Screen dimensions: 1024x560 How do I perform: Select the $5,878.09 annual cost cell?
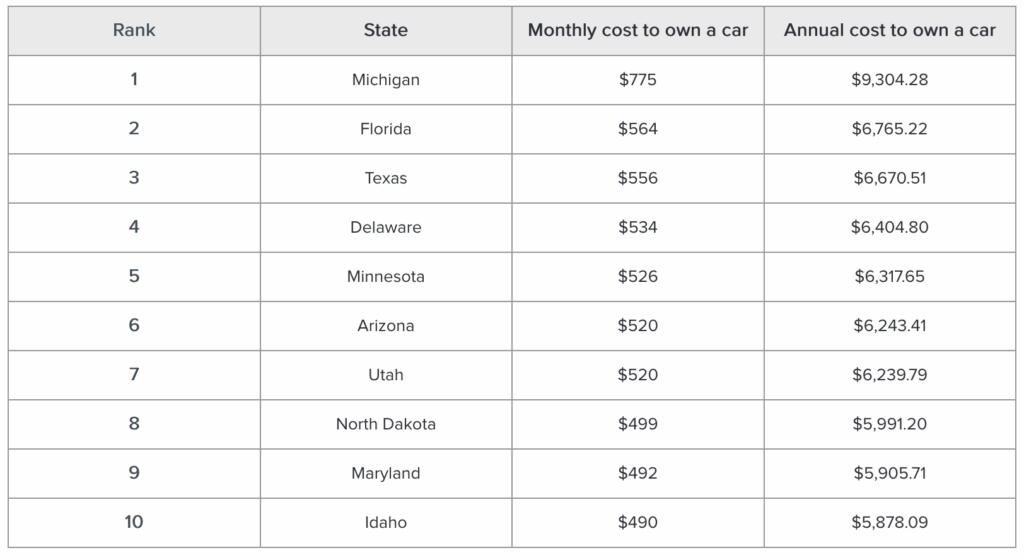[x=889, y=522]
